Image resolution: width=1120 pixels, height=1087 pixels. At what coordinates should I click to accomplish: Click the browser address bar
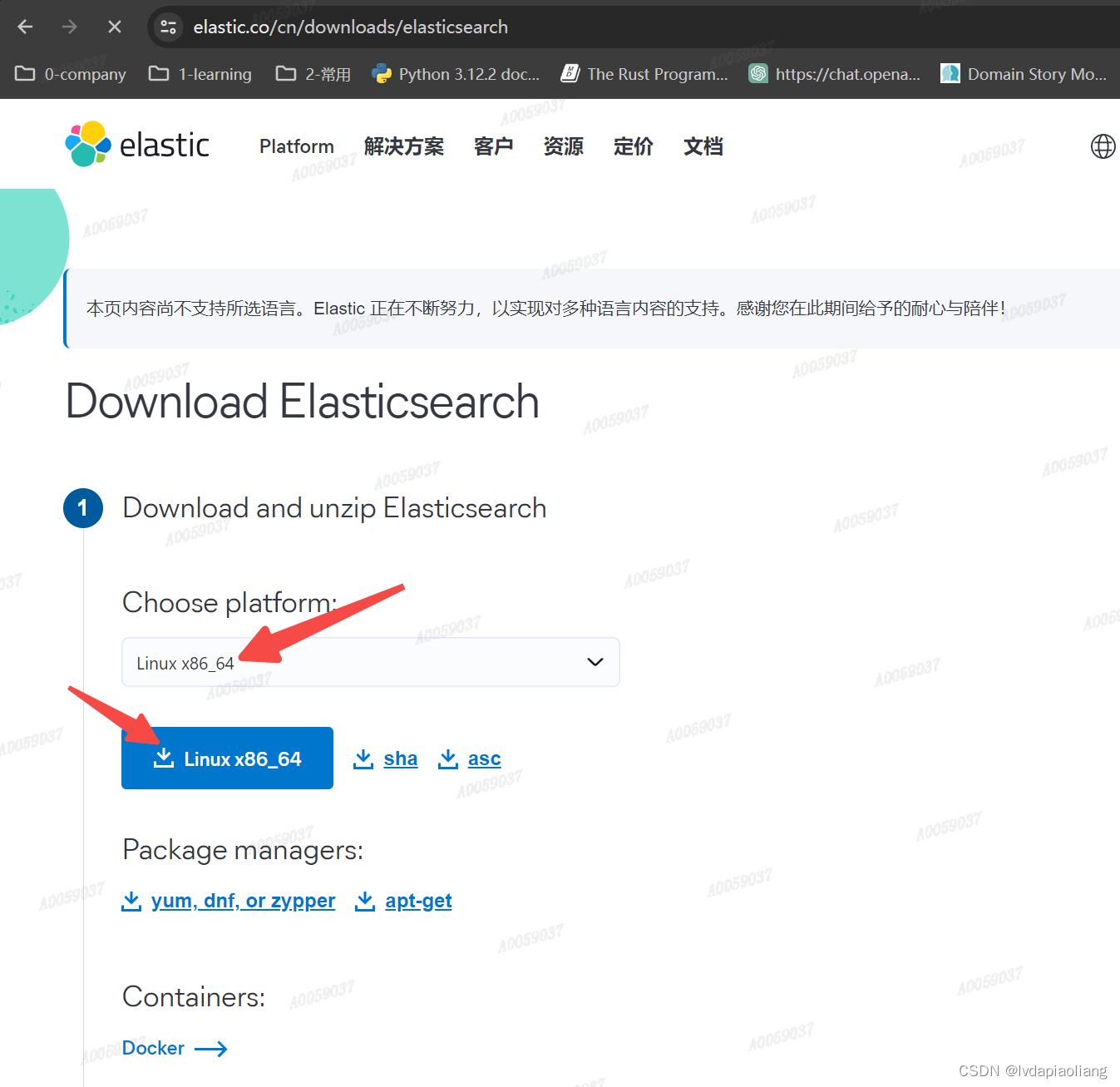coord(349,27)
